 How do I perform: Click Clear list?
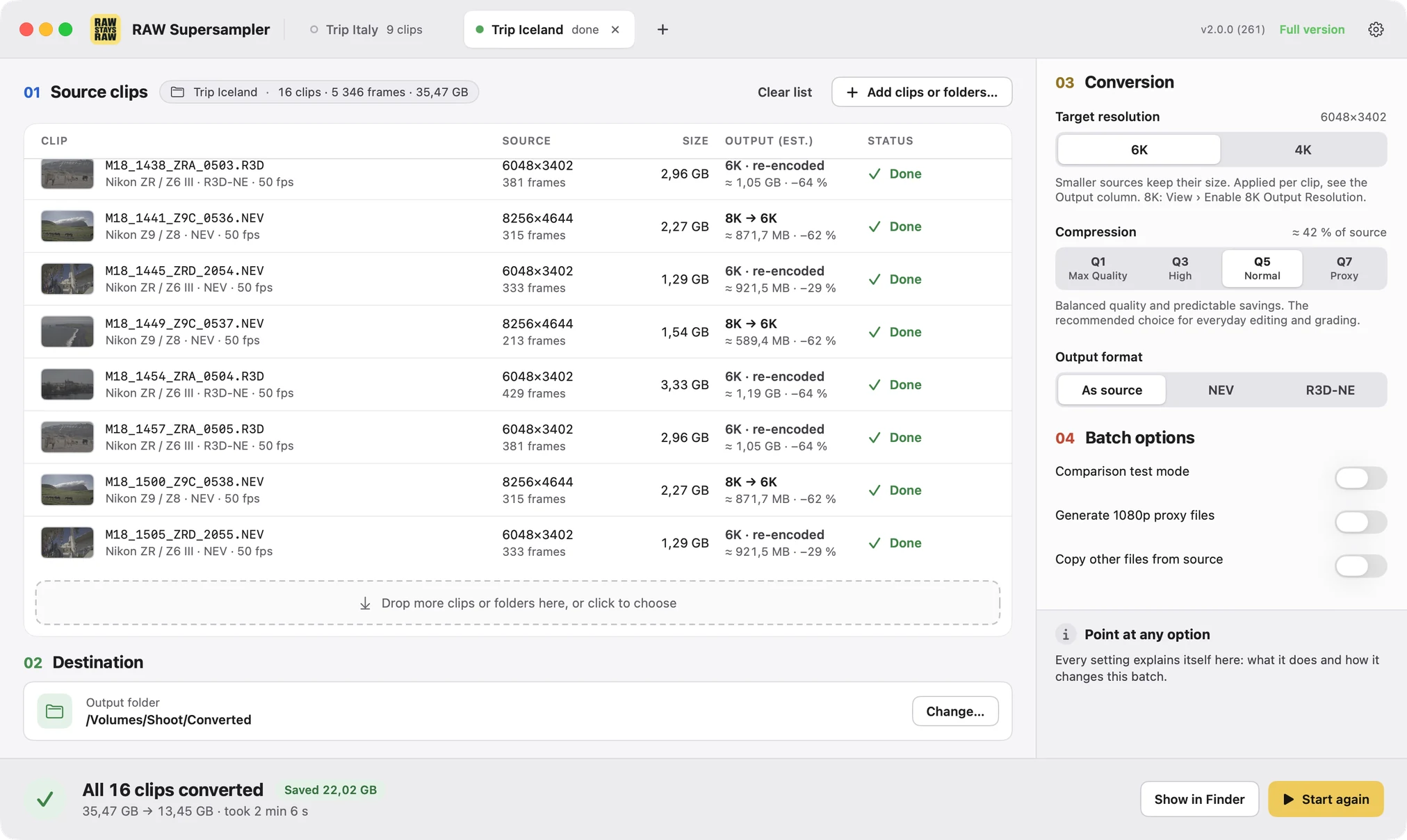coord(784,92)
